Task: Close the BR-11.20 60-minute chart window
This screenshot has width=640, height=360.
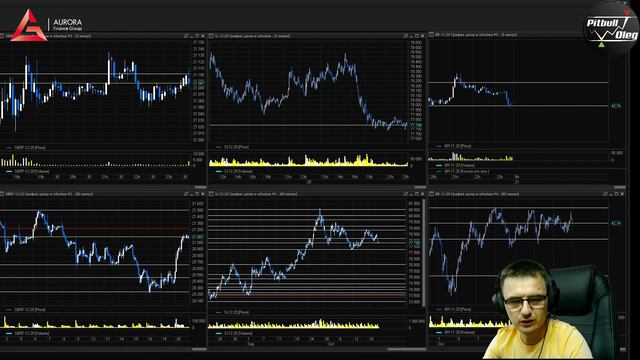Action: point(622,194)
